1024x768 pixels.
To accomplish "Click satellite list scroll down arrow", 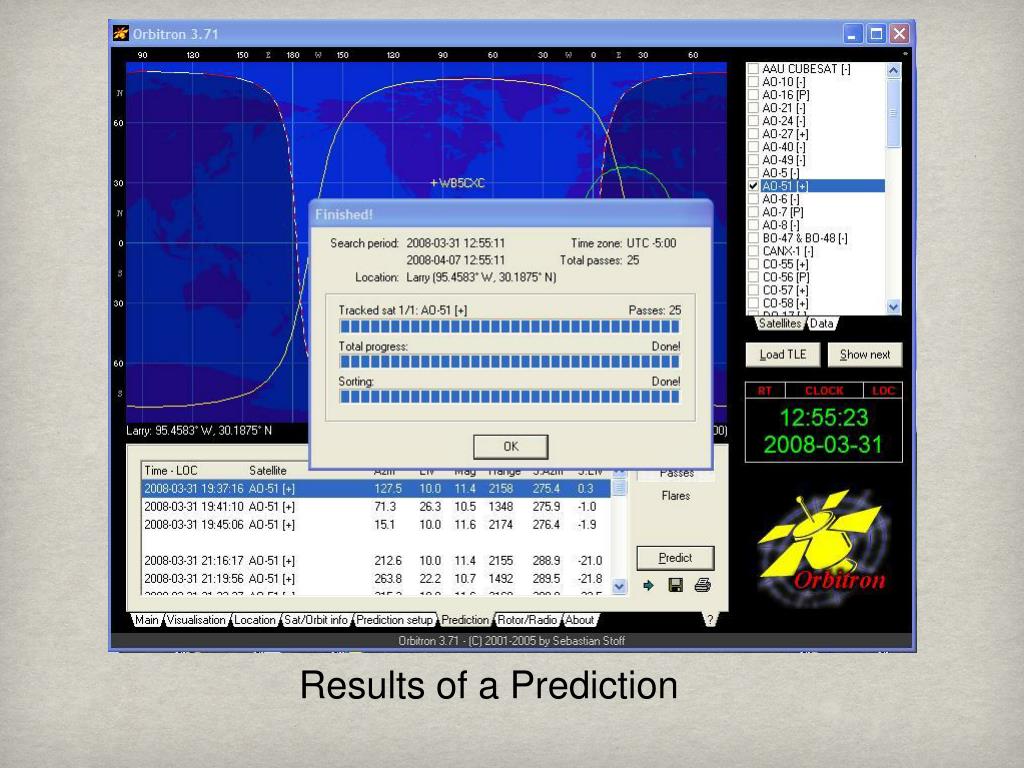I will point(893,306).
